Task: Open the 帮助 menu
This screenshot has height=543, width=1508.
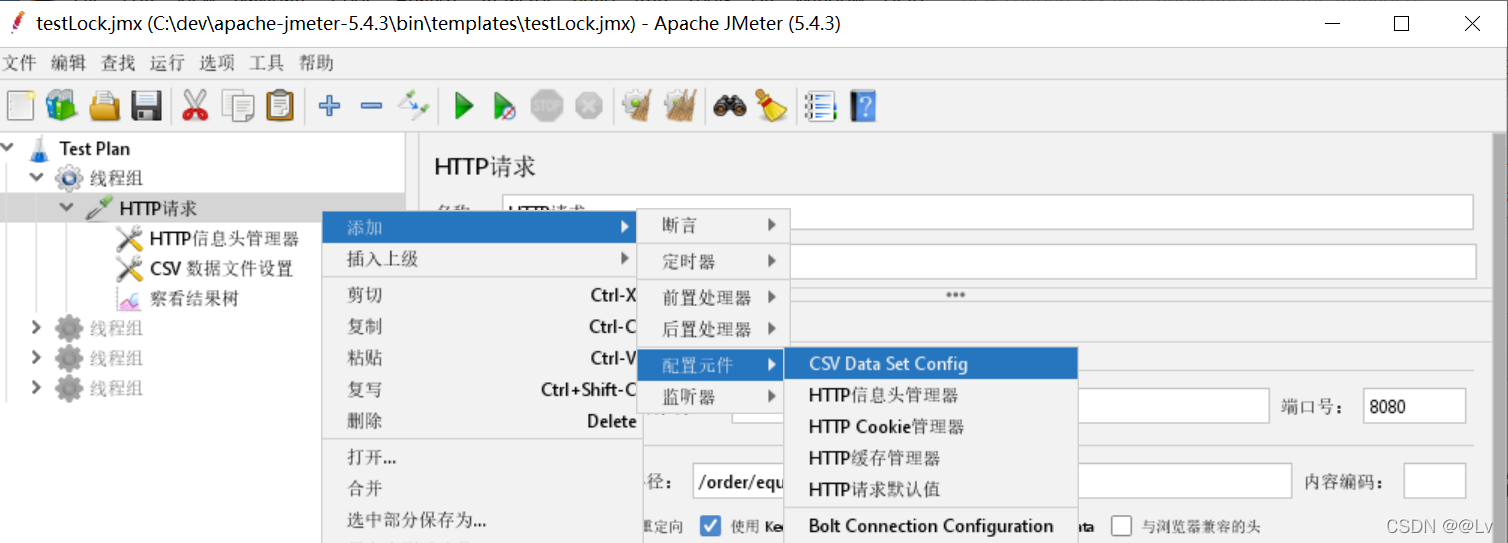Action: [x=316, y=63]
